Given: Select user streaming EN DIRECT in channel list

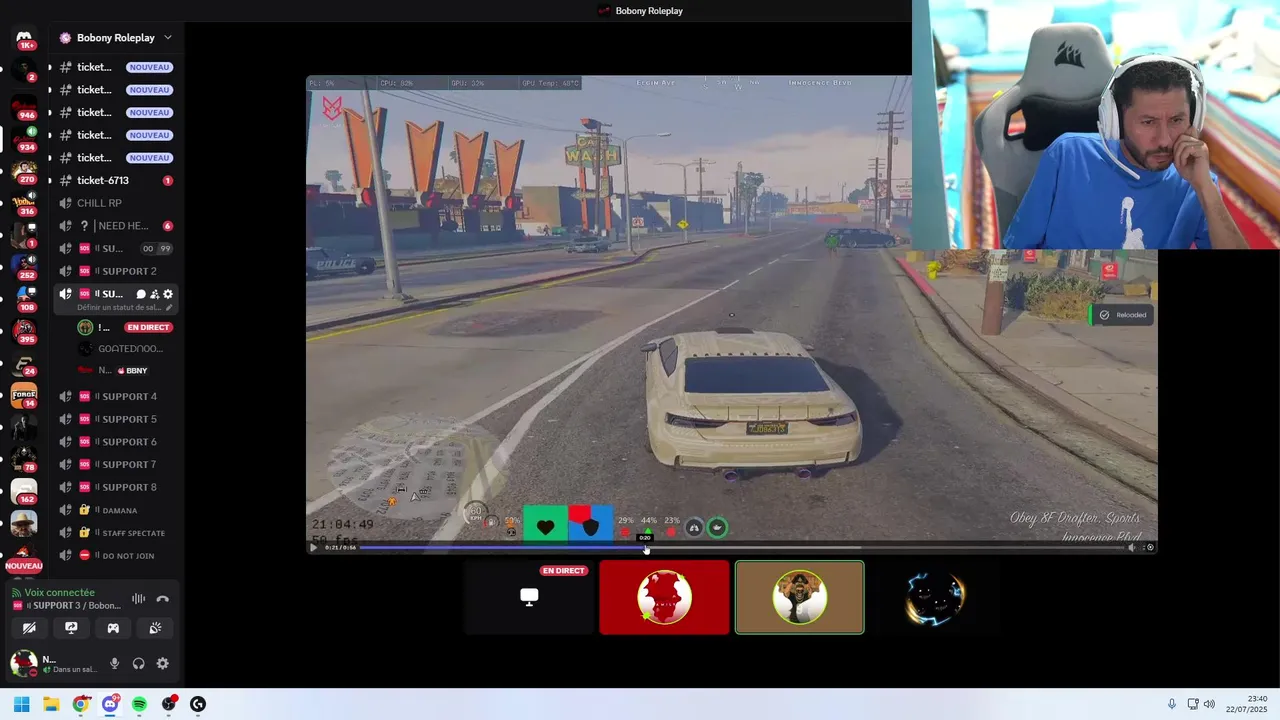Looking at the screenshot, I should (x=125, y=327).
